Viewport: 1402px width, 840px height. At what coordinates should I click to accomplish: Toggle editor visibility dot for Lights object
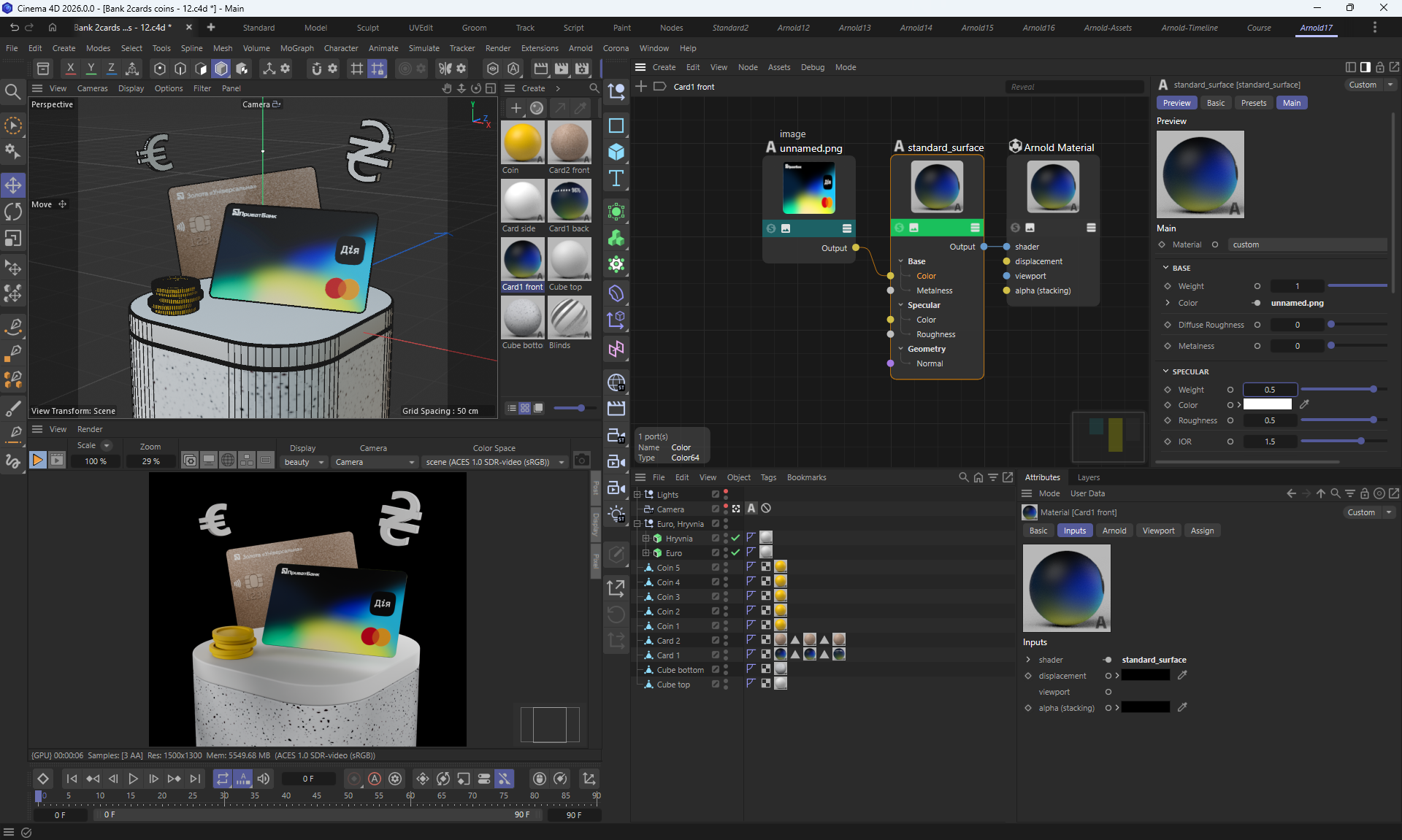(x=725, y=492)
